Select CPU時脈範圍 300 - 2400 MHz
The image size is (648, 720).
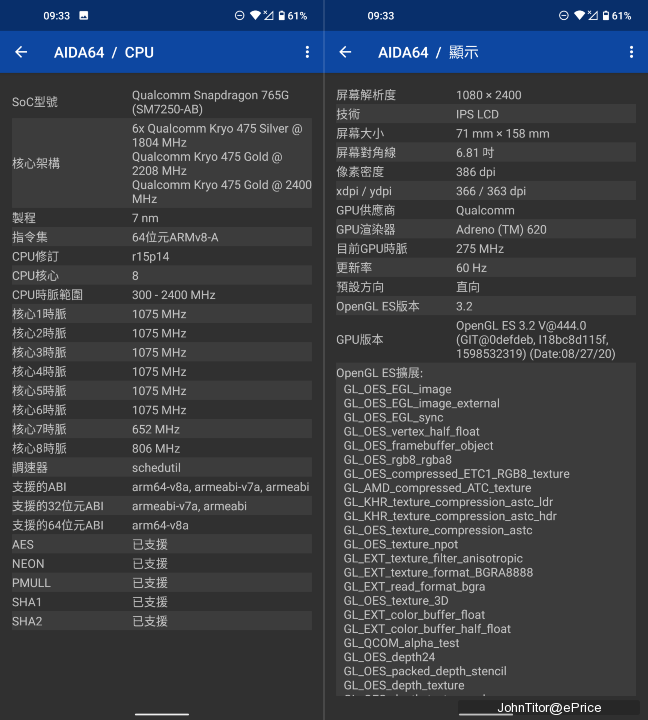(x=162, y=295)
